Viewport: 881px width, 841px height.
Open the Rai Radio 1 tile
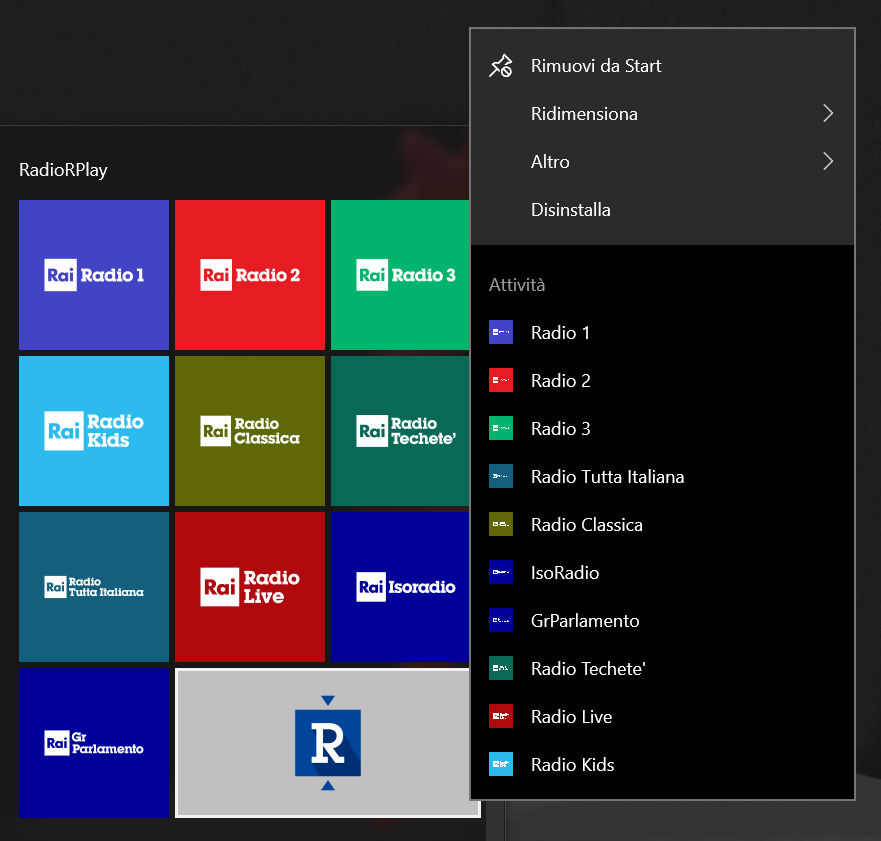(x=94, y=275)
